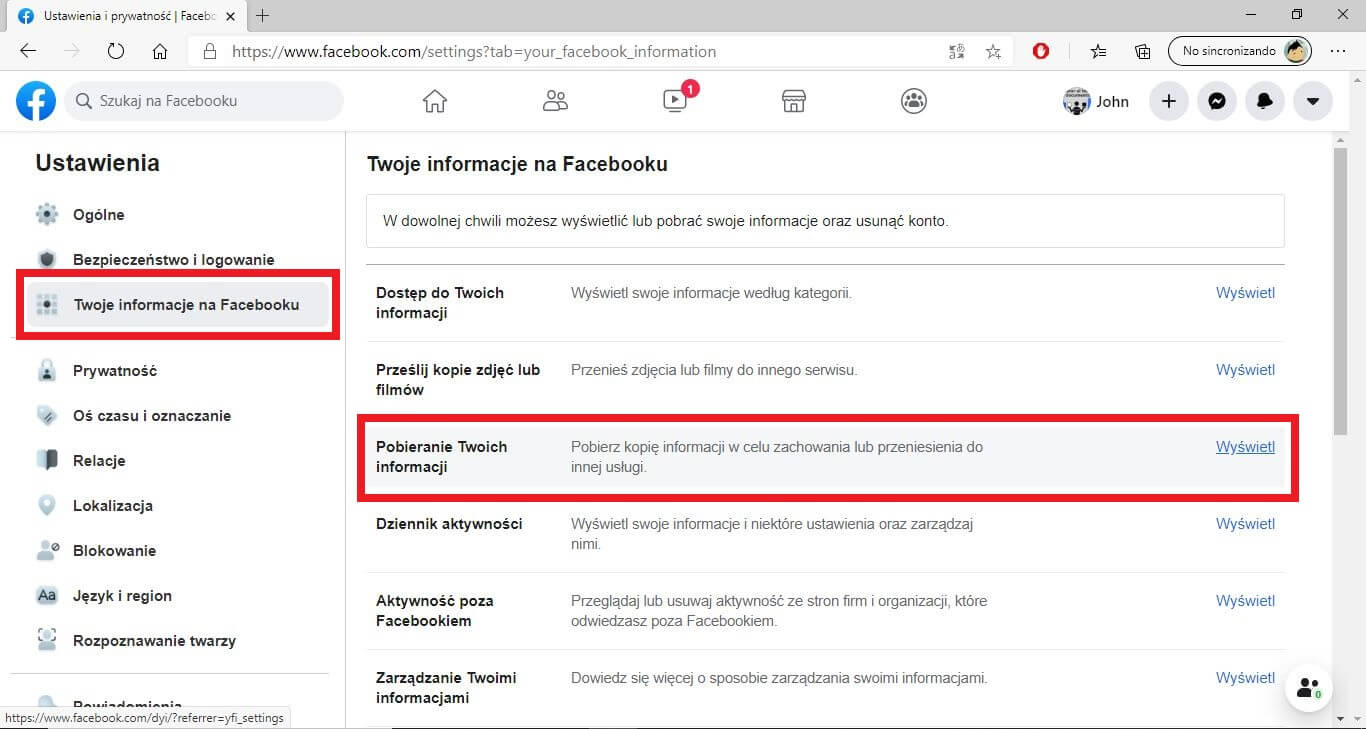
Task: Click the Pobieranie Twoich informacji row title
Action: point(442,457)
